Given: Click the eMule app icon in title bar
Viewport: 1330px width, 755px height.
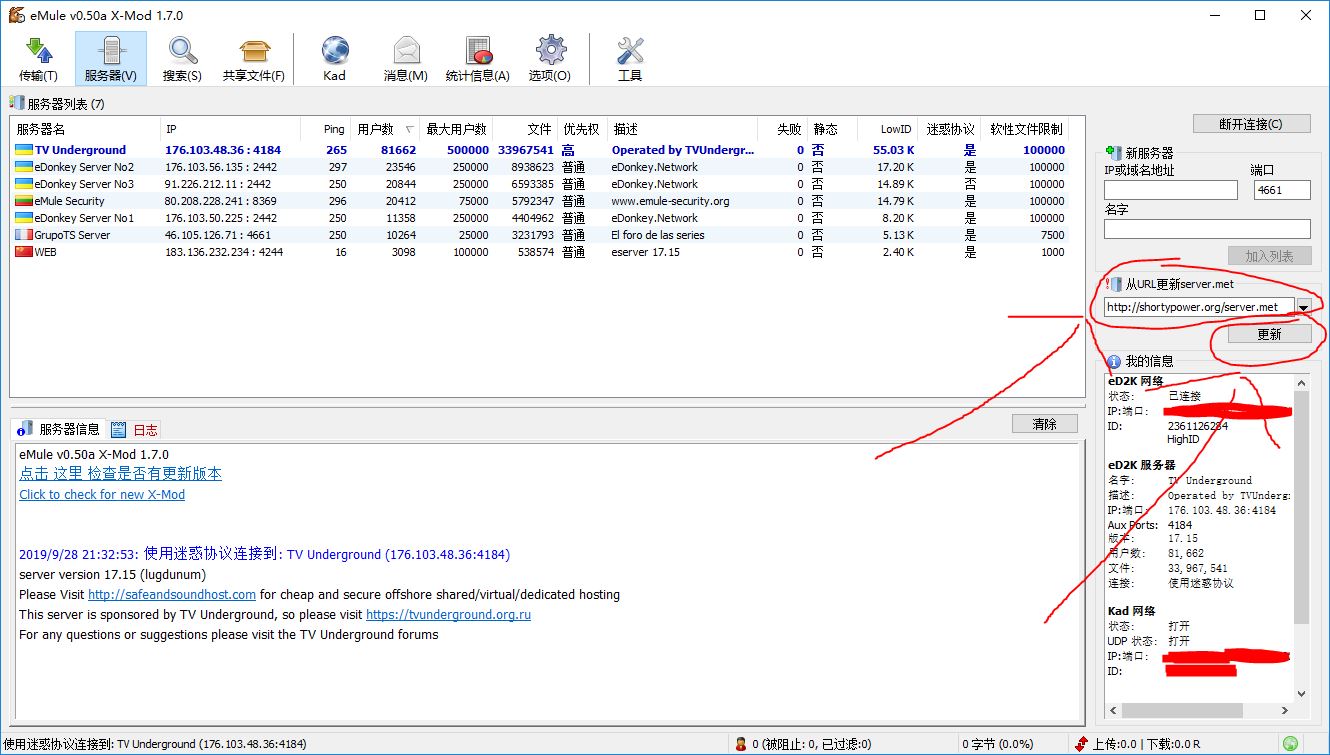Looking at the screenshot, I should 17,15.
